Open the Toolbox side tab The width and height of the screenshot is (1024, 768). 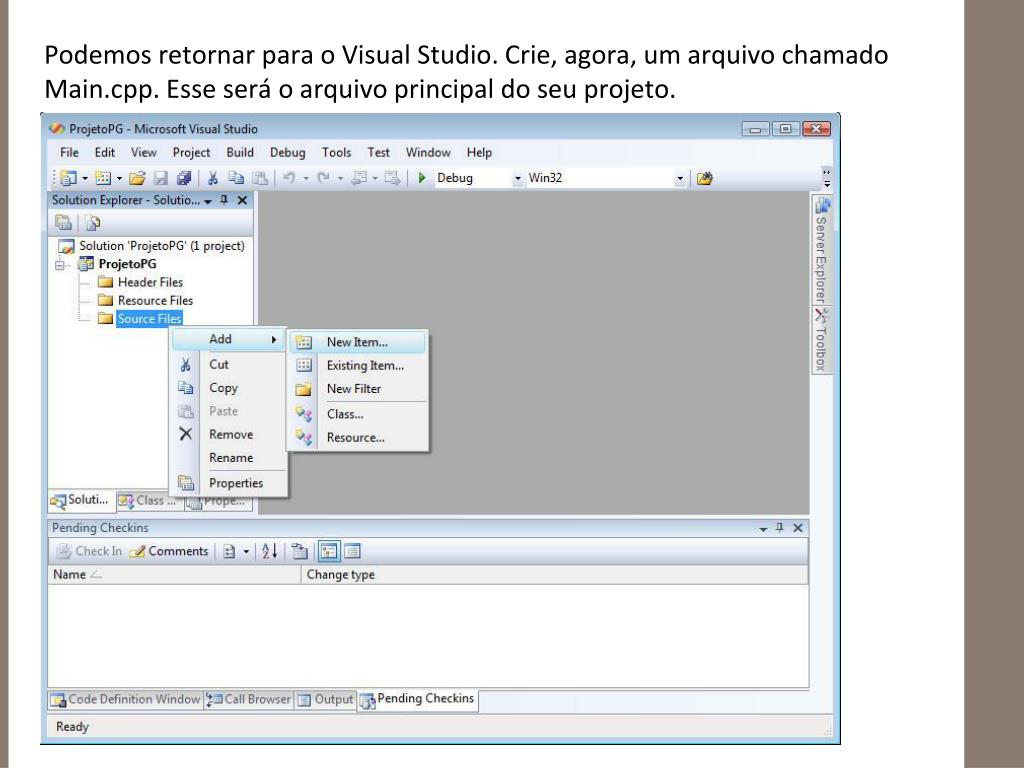pos(822,340)
